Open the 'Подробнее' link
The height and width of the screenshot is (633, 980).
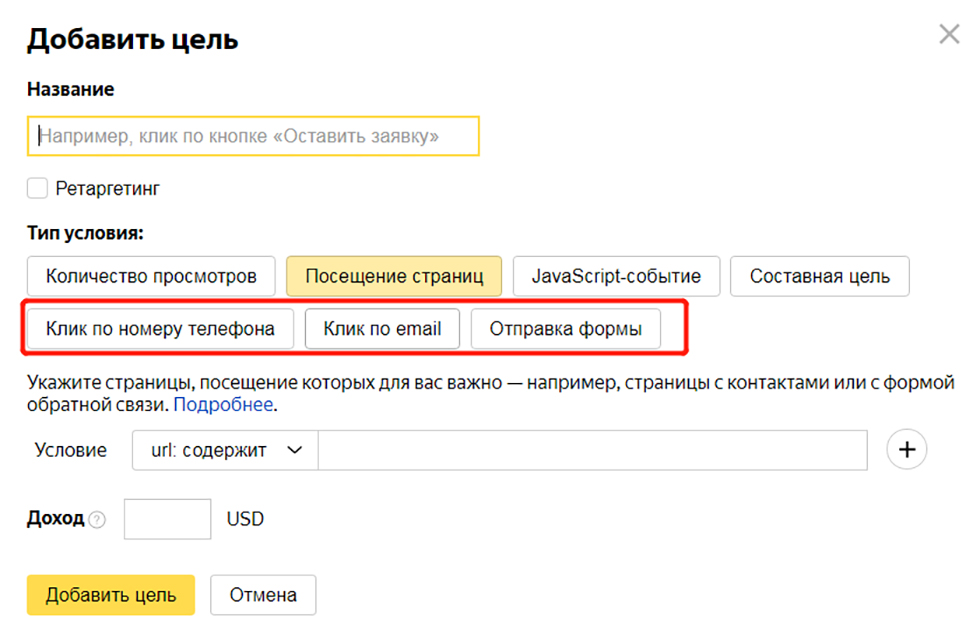[223, 405]
